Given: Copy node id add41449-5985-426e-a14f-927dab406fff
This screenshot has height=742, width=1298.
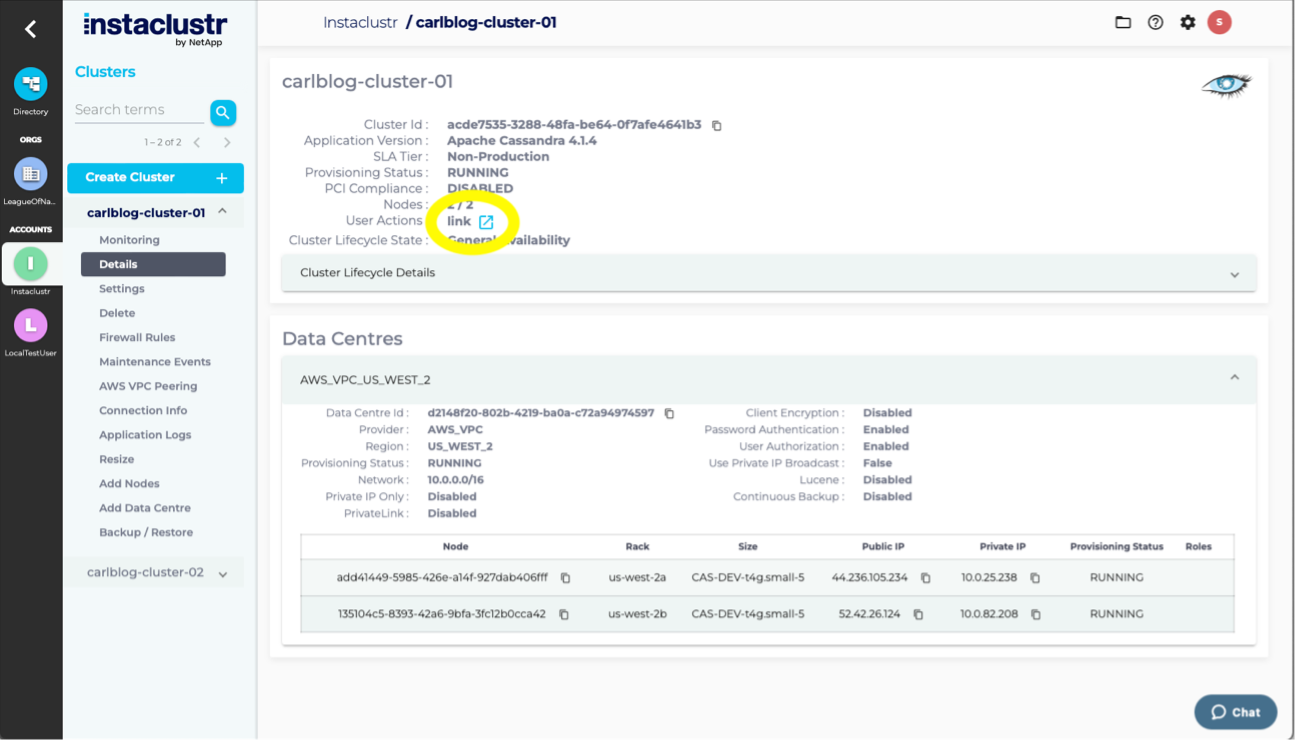Looking at the screenshot, I should [565, 578].
